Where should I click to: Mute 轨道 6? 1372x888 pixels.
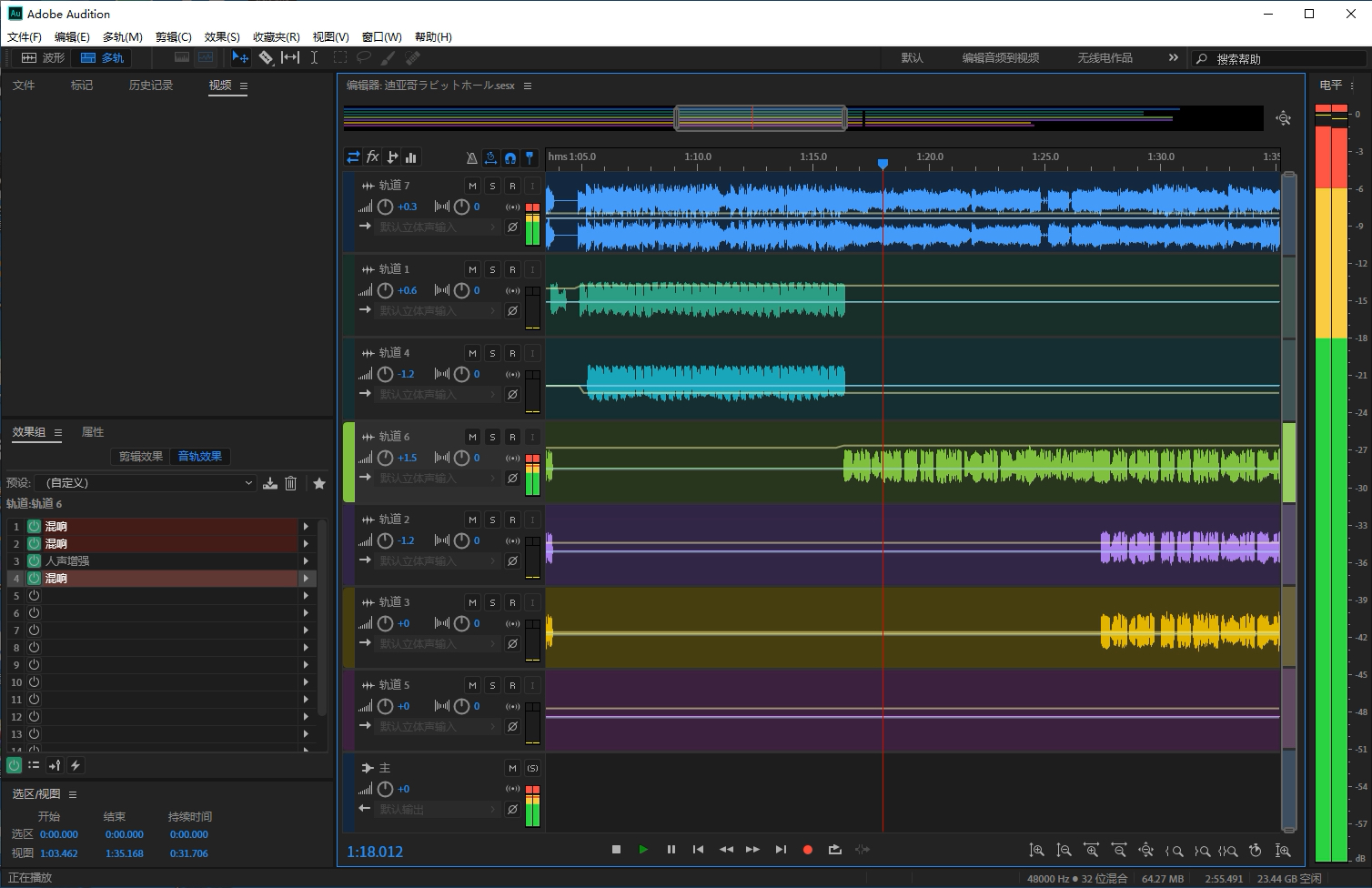[x=472, y=437]
